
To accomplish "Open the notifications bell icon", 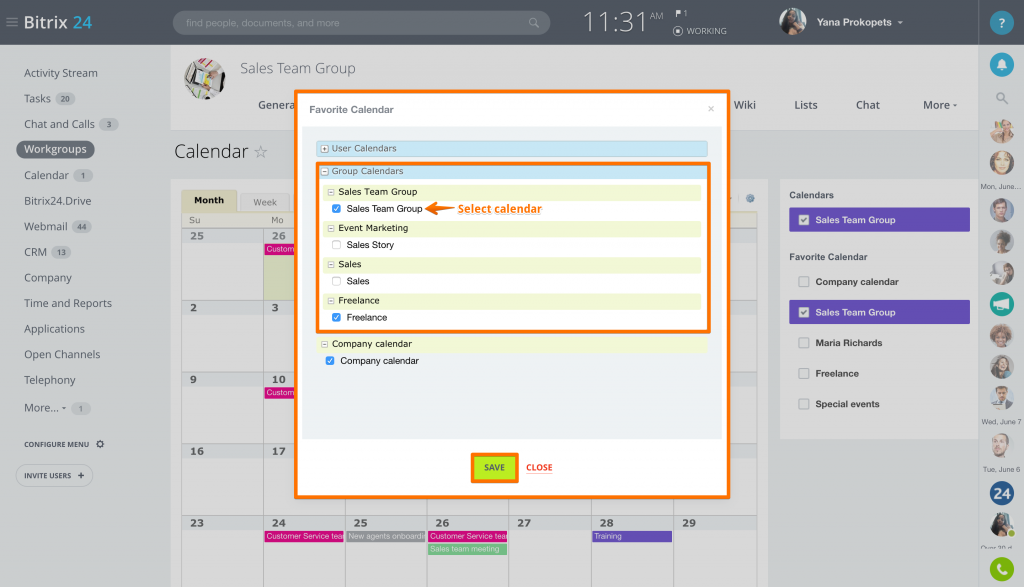I will (1001, 65).
